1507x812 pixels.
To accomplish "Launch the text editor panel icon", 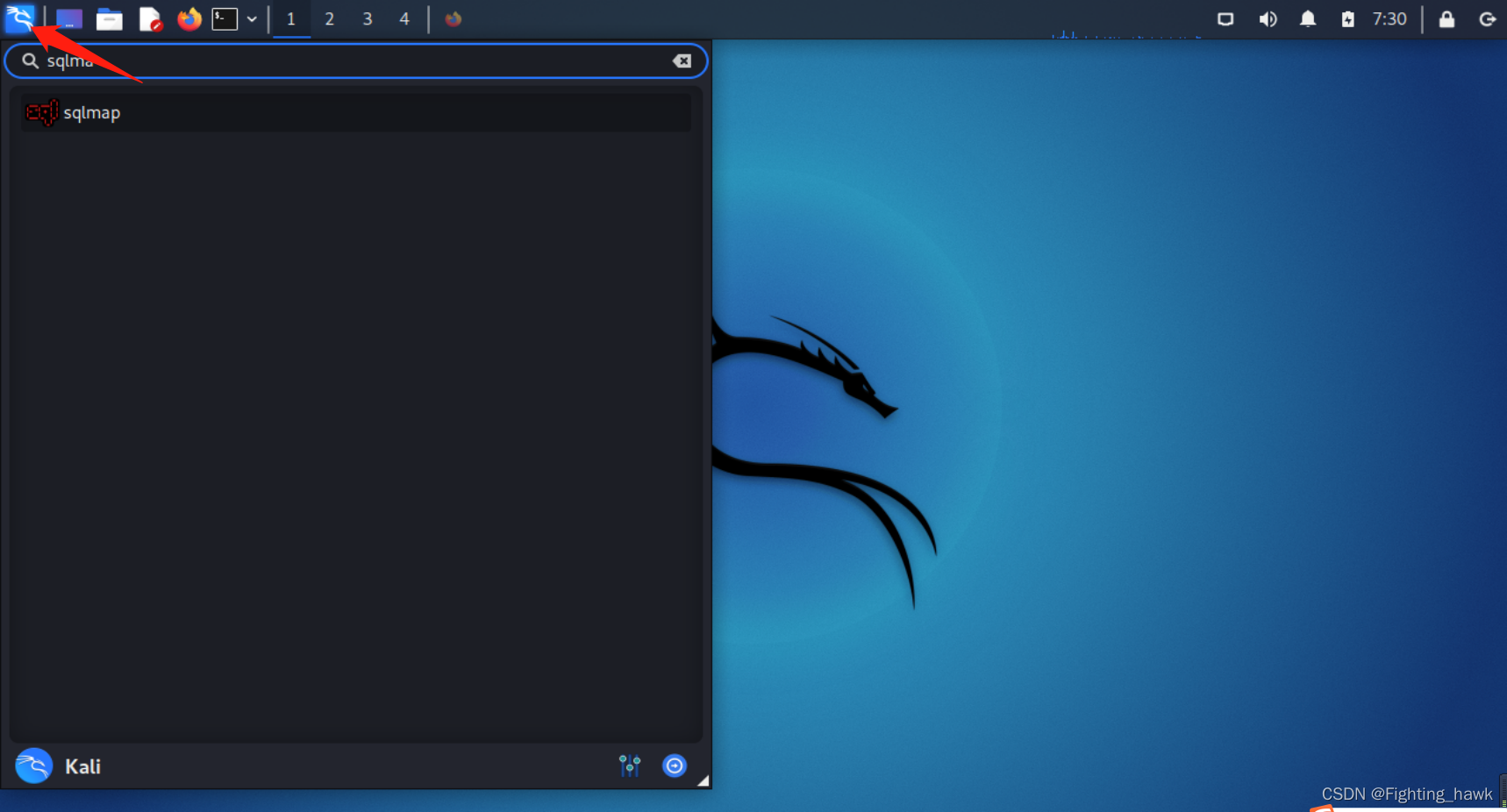I will click(x=150, y=19).
